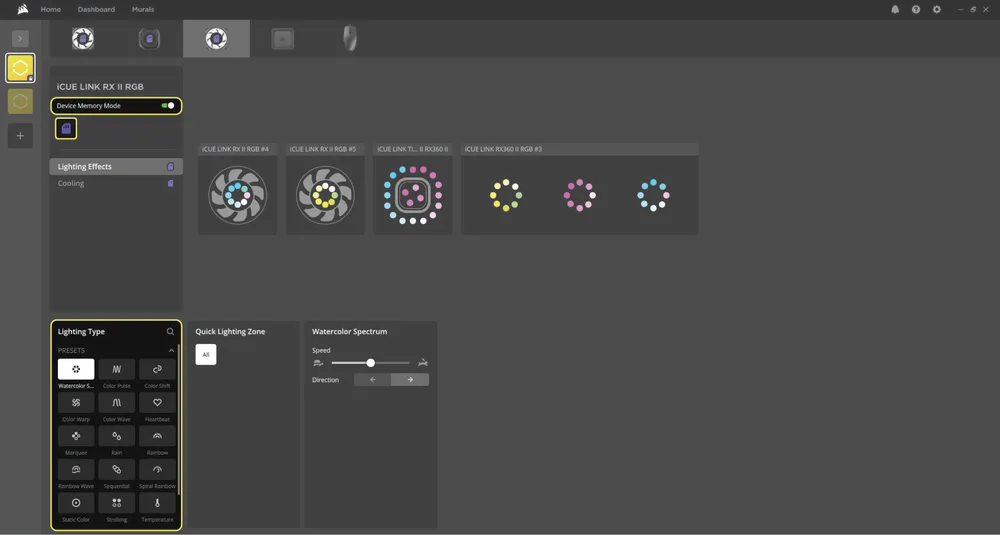This screenshot has width=1000, height=535.
Task: Choose the Color Wave effect
Action: point(117,402)
